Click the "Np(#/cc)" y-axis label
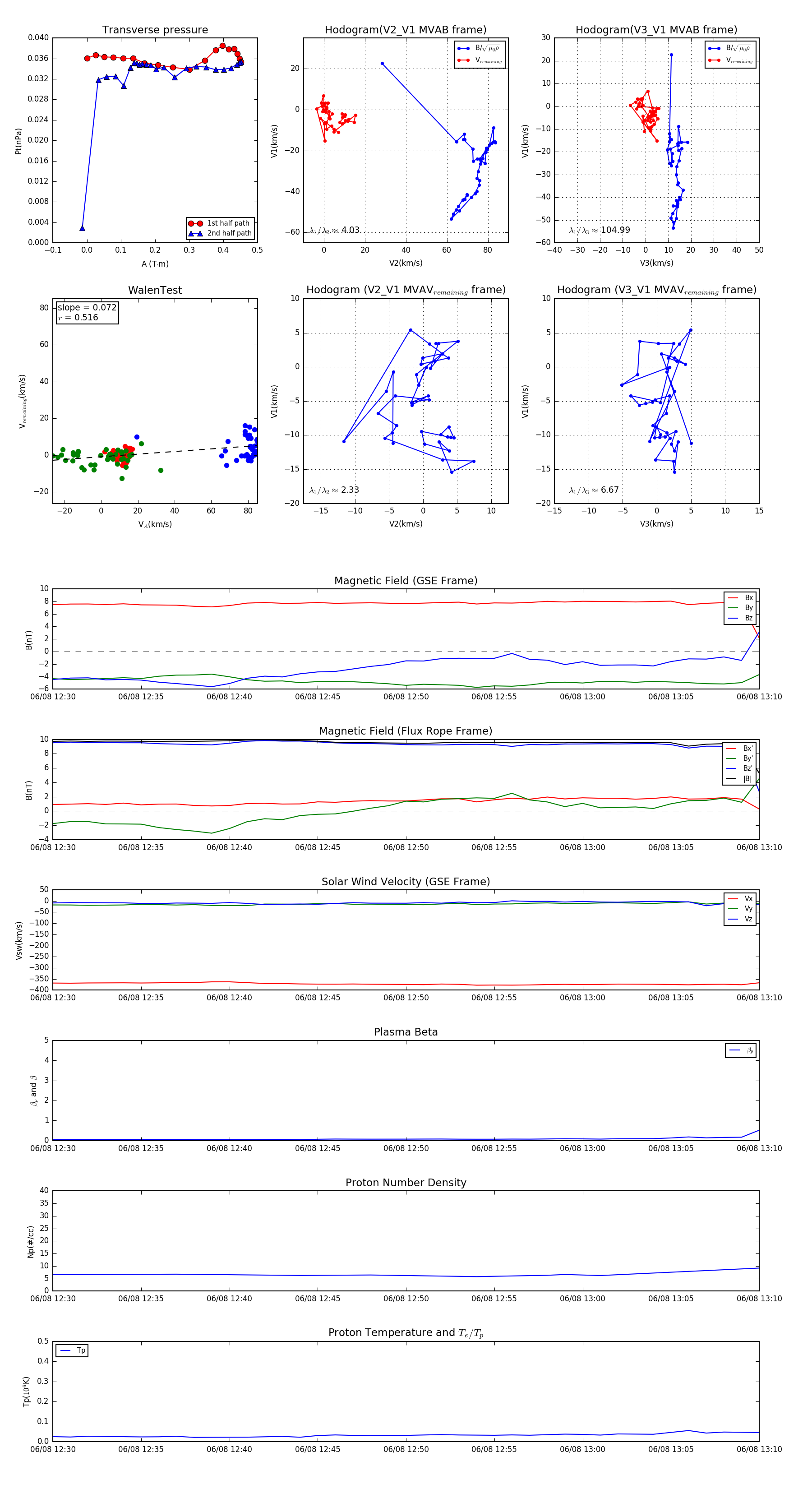 click(x=31, y=1241)
